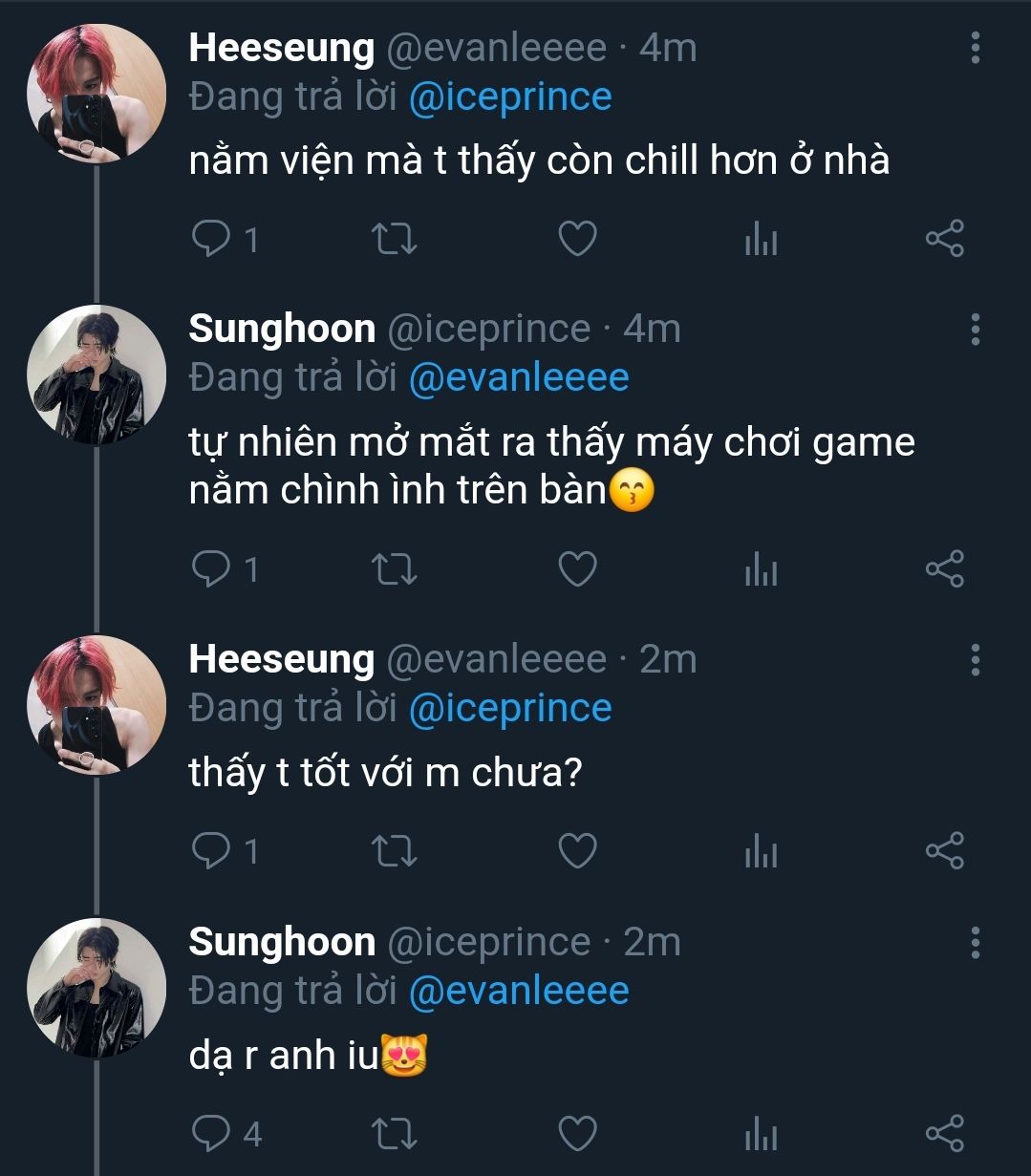The width and height of the screenshot is (1031, 1176).
Task: Open Heeseung's red-haired profile picture in first tweet
Action: coord(96,94)
